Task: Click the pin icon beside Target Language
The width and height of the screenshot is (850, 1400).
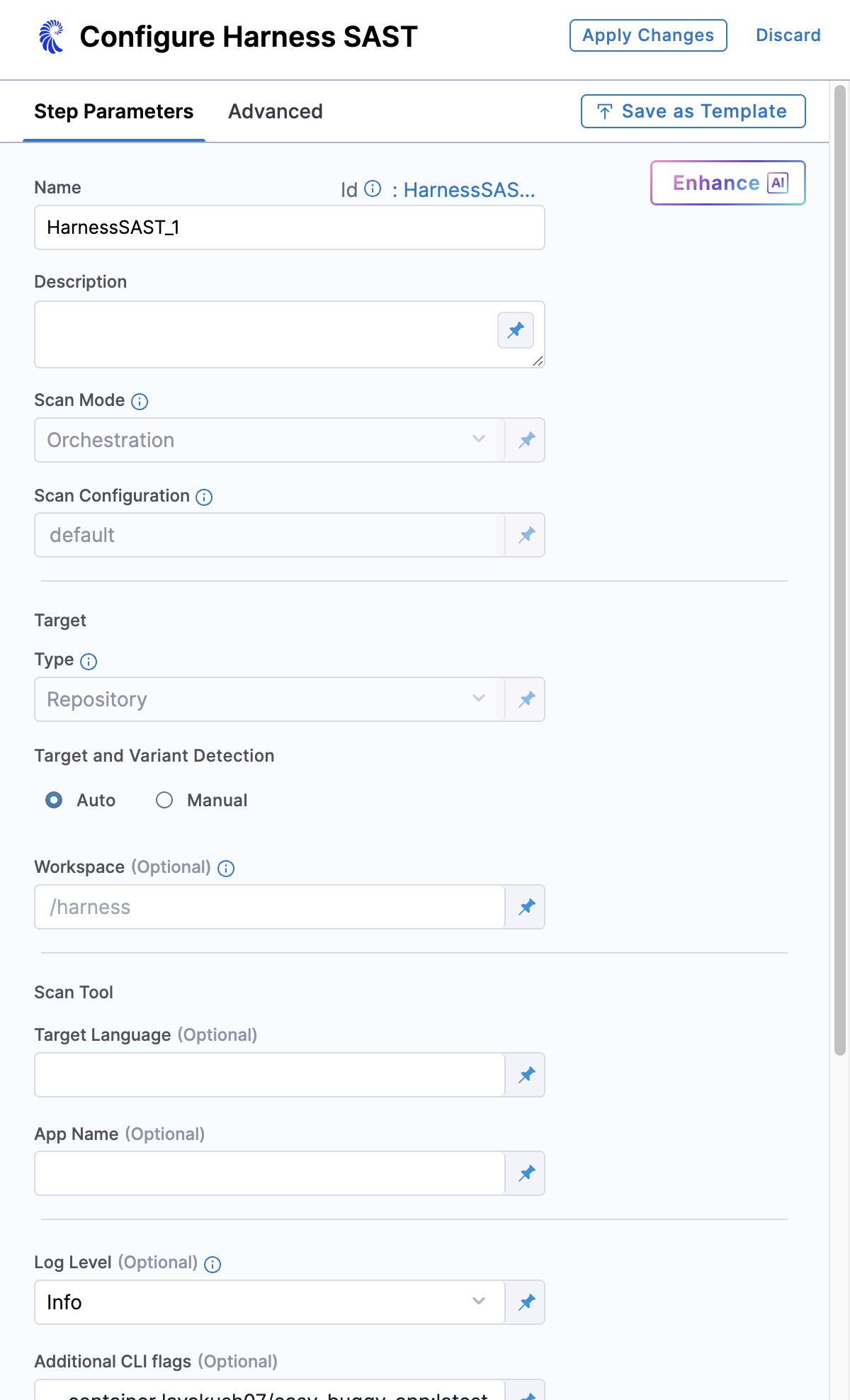Action: pos(526,1075)
